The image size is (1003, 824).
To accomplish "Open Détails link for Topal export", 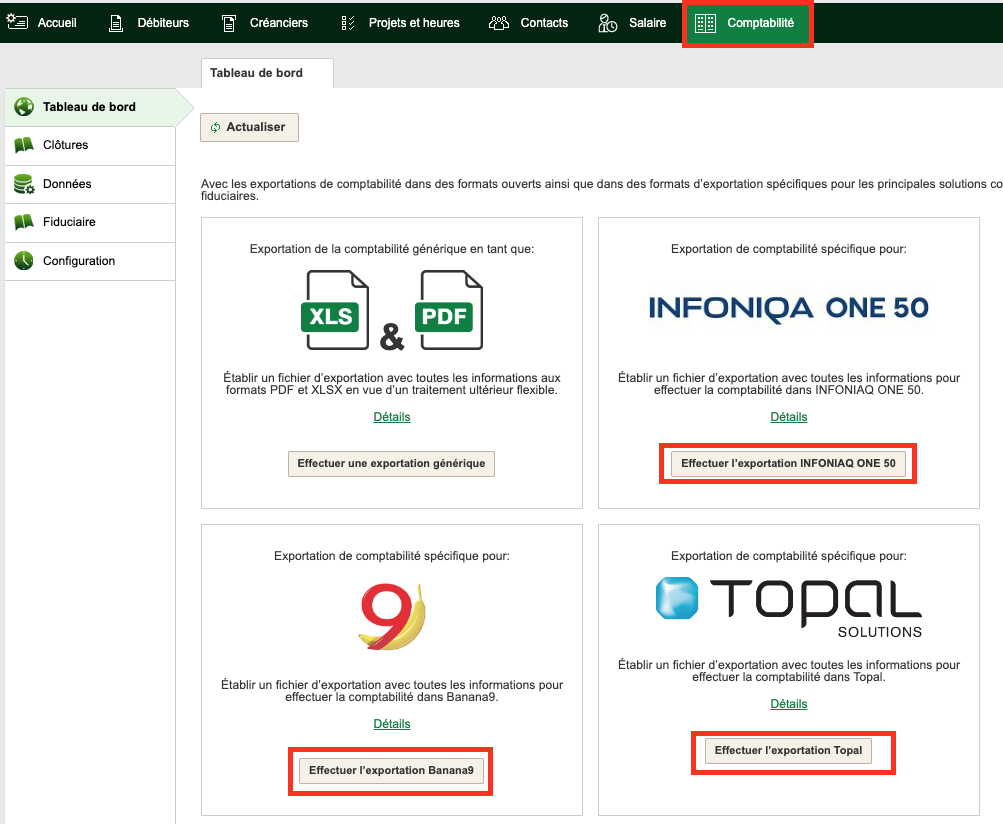I will tap(789, 704).
